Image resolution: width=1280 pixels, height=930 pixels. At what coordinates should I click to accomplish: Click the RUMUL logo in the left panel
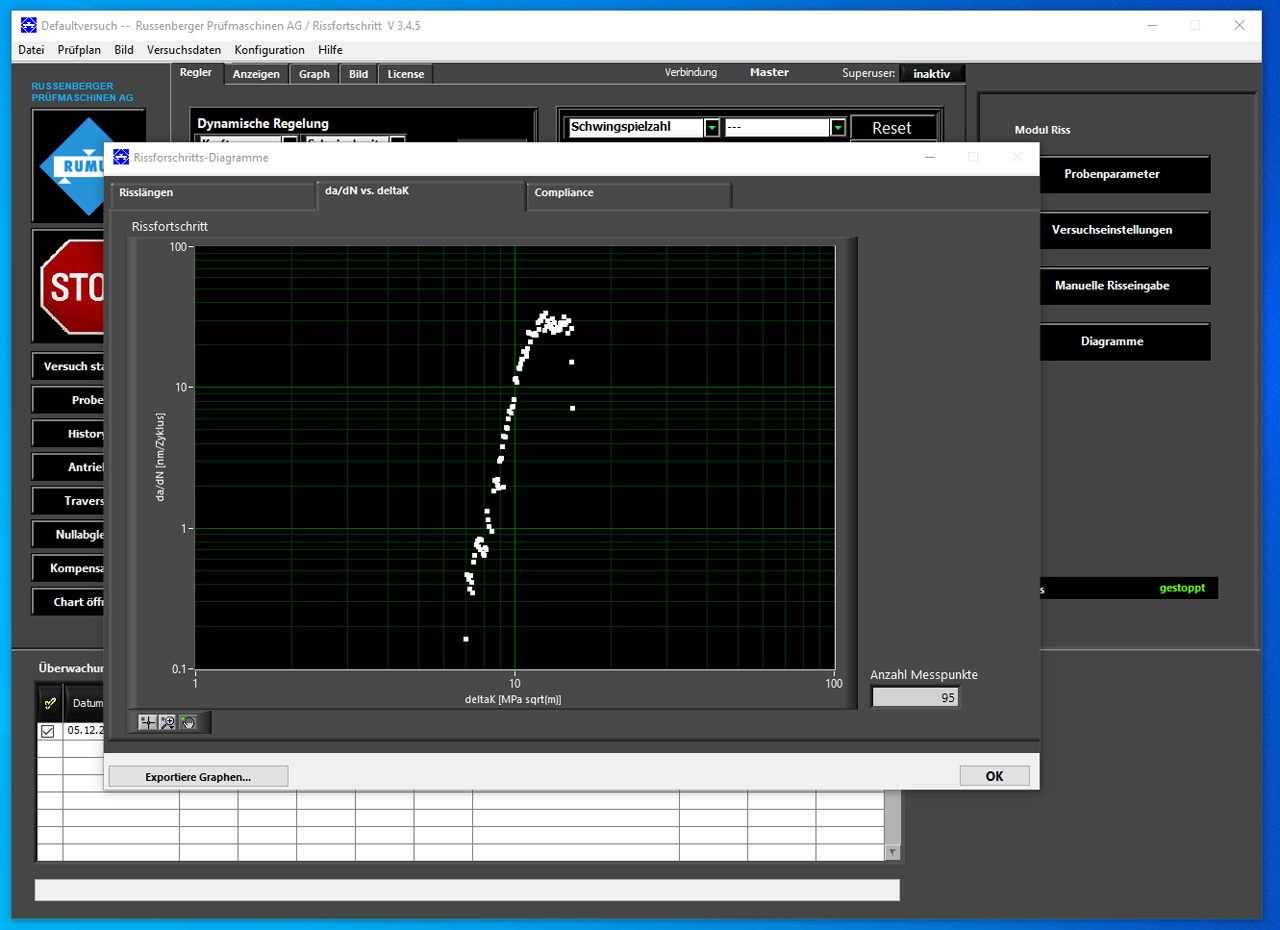point(72,165)
